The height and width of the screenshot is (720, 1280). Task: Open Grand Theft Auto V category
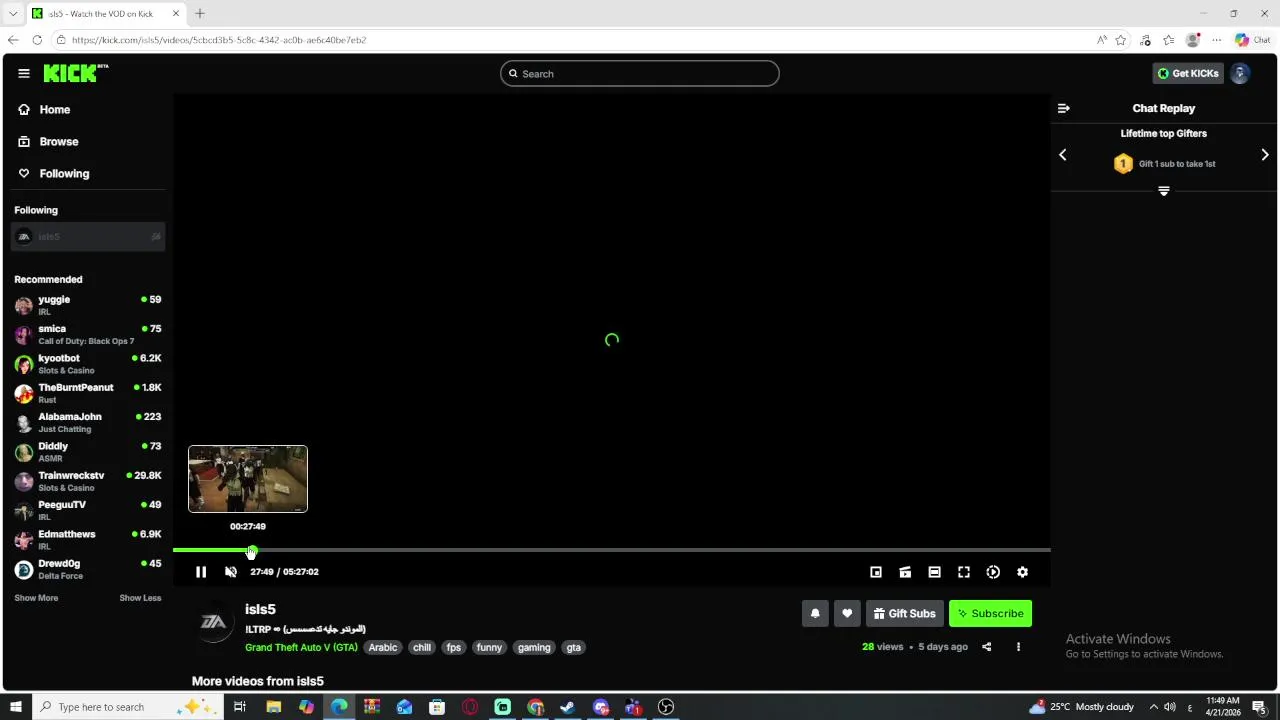[301, 648]
